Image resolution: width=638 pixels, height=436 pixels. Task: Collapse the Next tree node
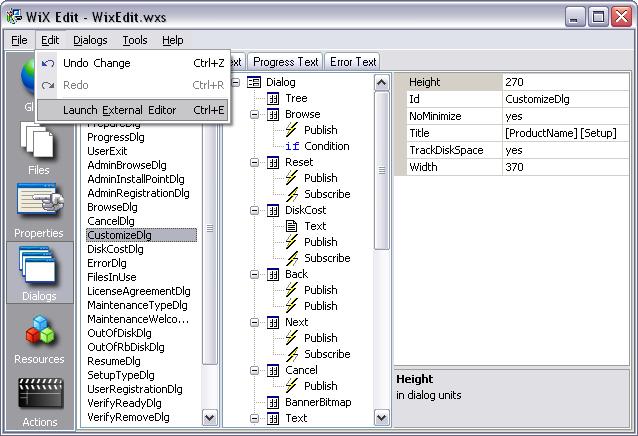click(254, 322)
